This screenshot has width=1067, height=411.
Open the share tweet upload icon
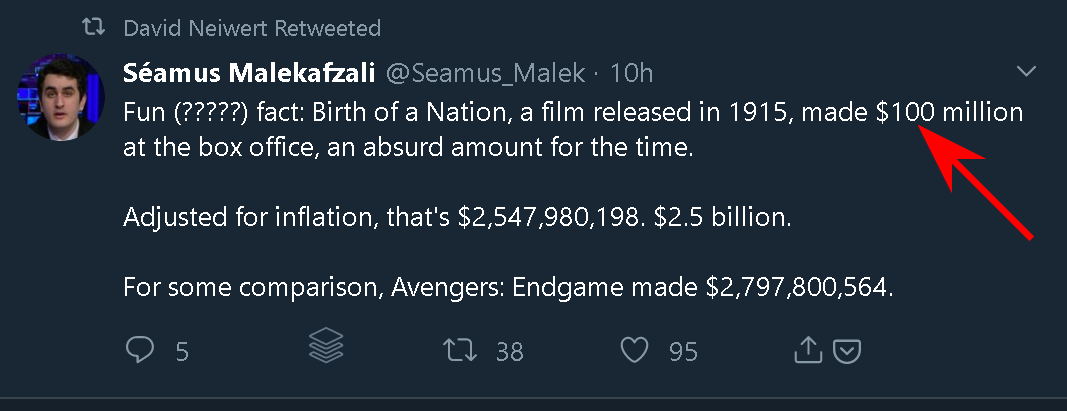[x=807, y=349]
